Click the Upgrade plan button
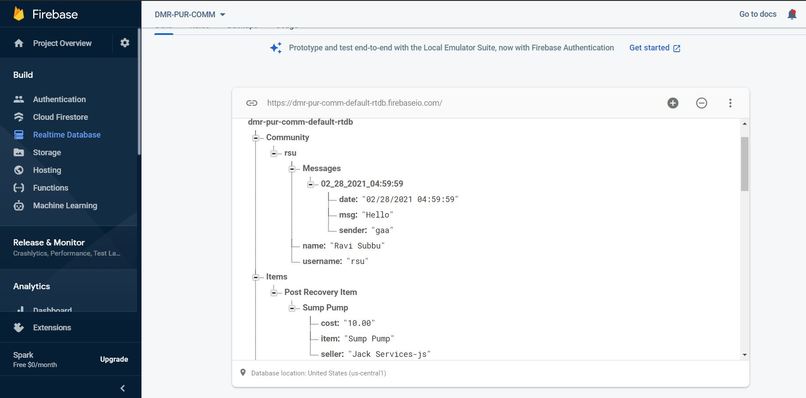The height and width of the screenshot is (398, 806). click(114, 359)
